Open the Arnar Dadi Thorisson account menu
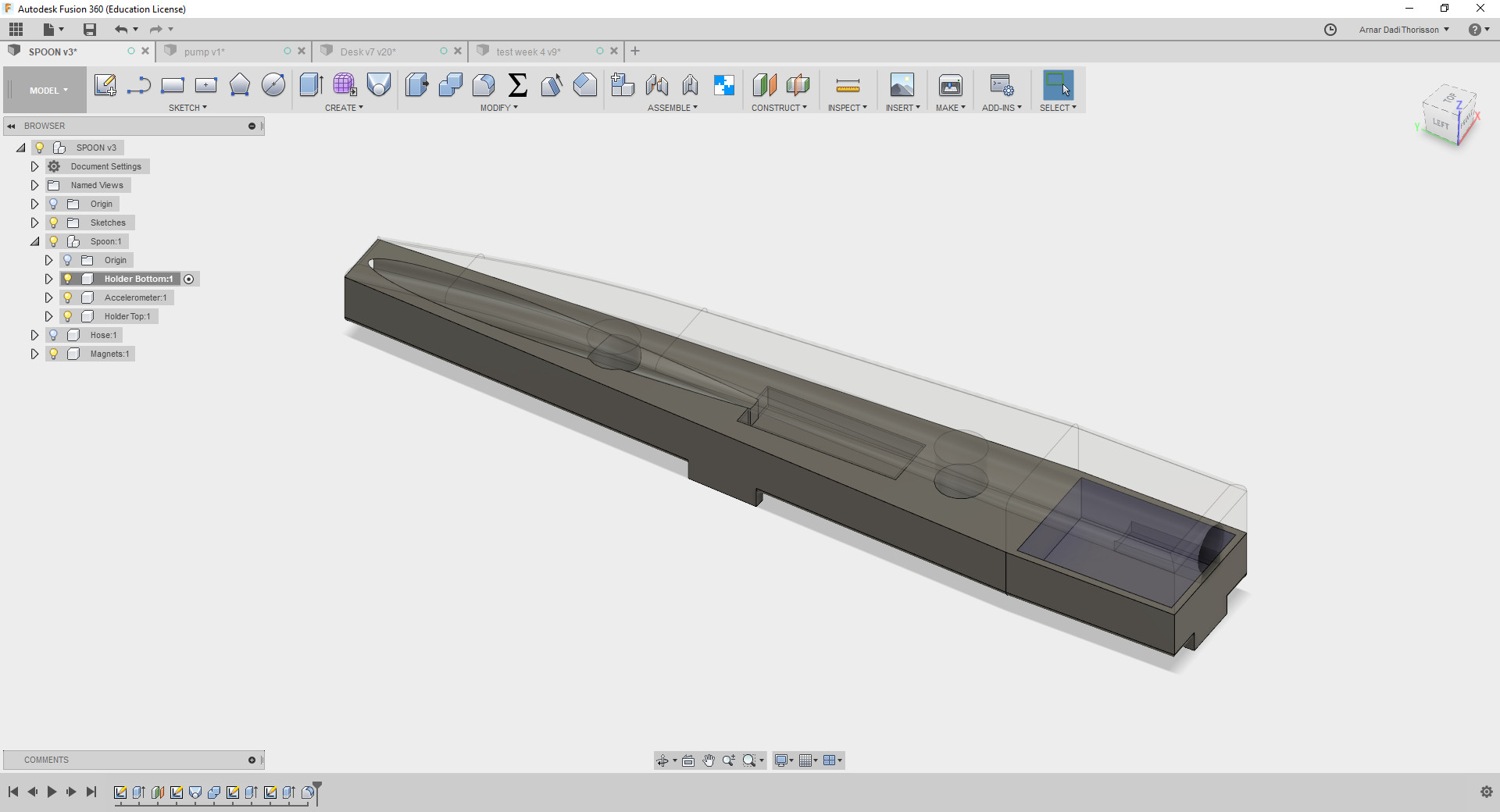The height and width of the screenshot is (812, 1500). 1403,30
